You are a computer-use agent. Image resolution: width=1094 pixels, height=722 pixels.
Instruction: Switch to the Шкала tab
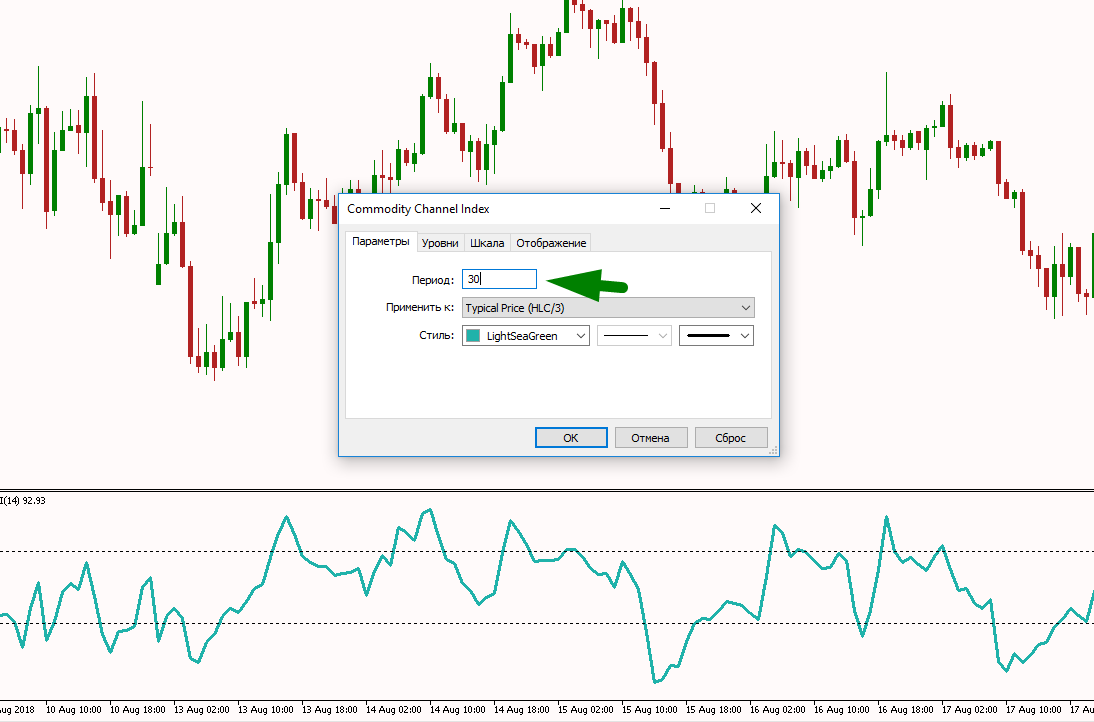[487, 243]
